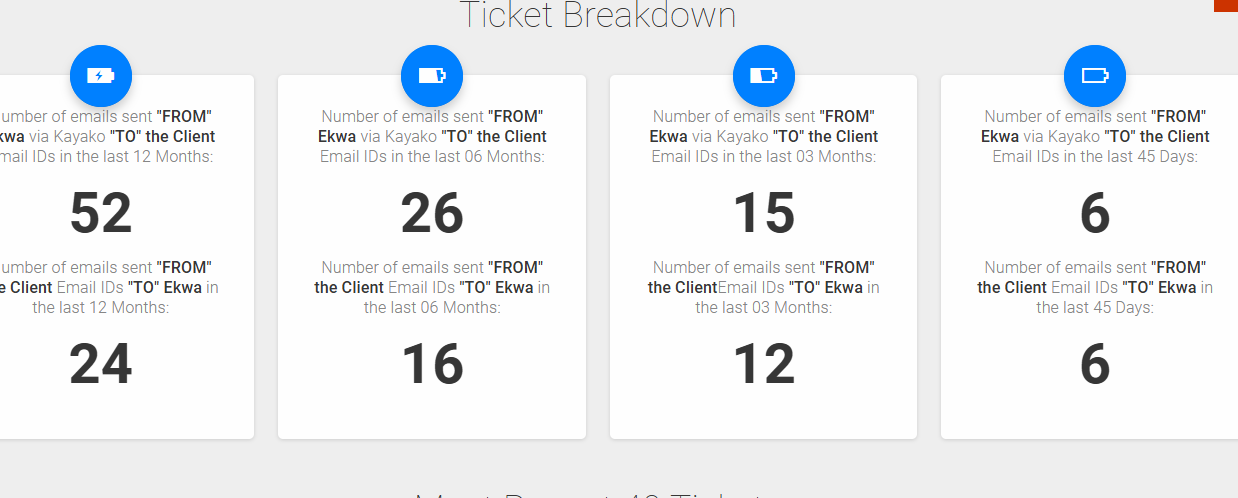Click the bottom number 6 in the 45 Days card

[x=1095, y=364]
